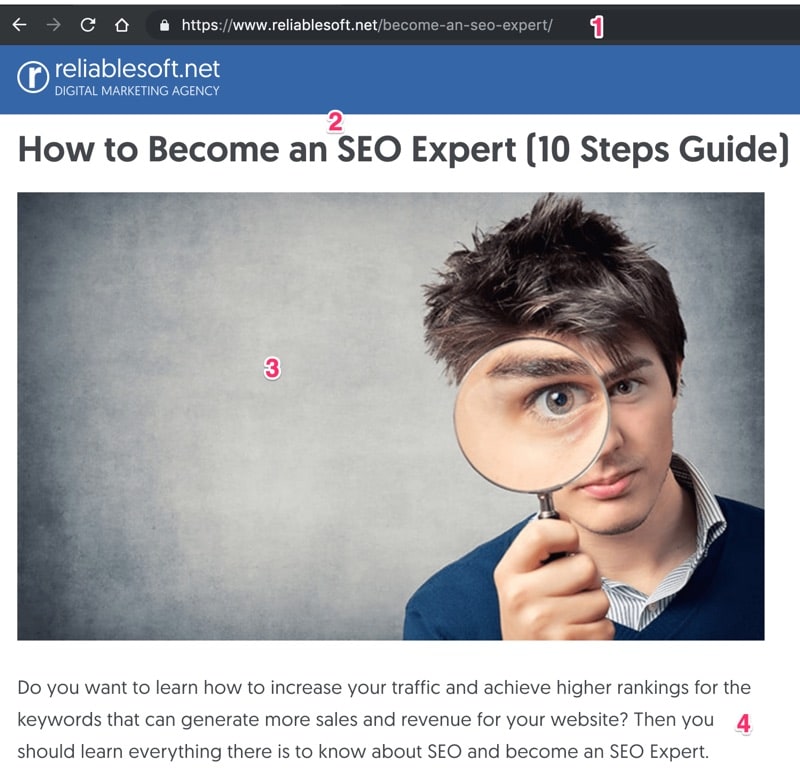Focus the address bar on www.reliablesoft.net domain

[305, 25]
